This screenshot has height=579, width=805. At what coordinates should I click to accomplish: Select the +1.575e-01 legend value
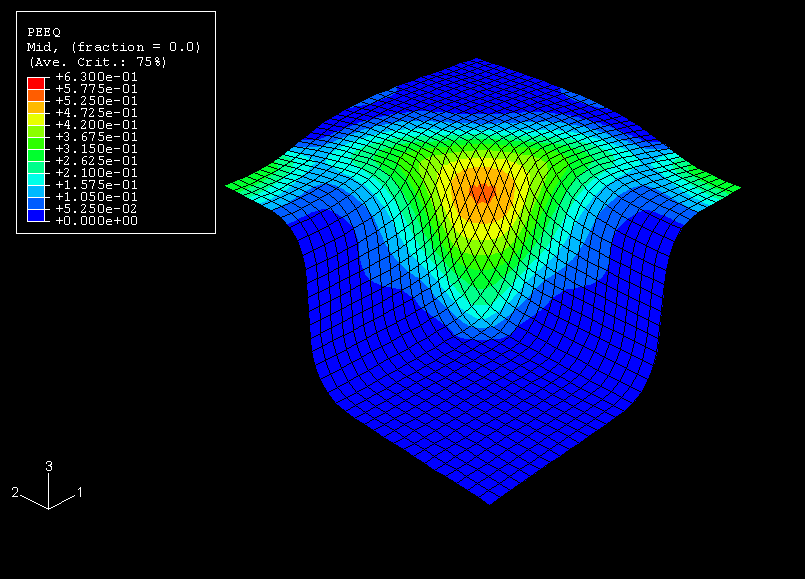pyautogui.click(x=97, y=185)
